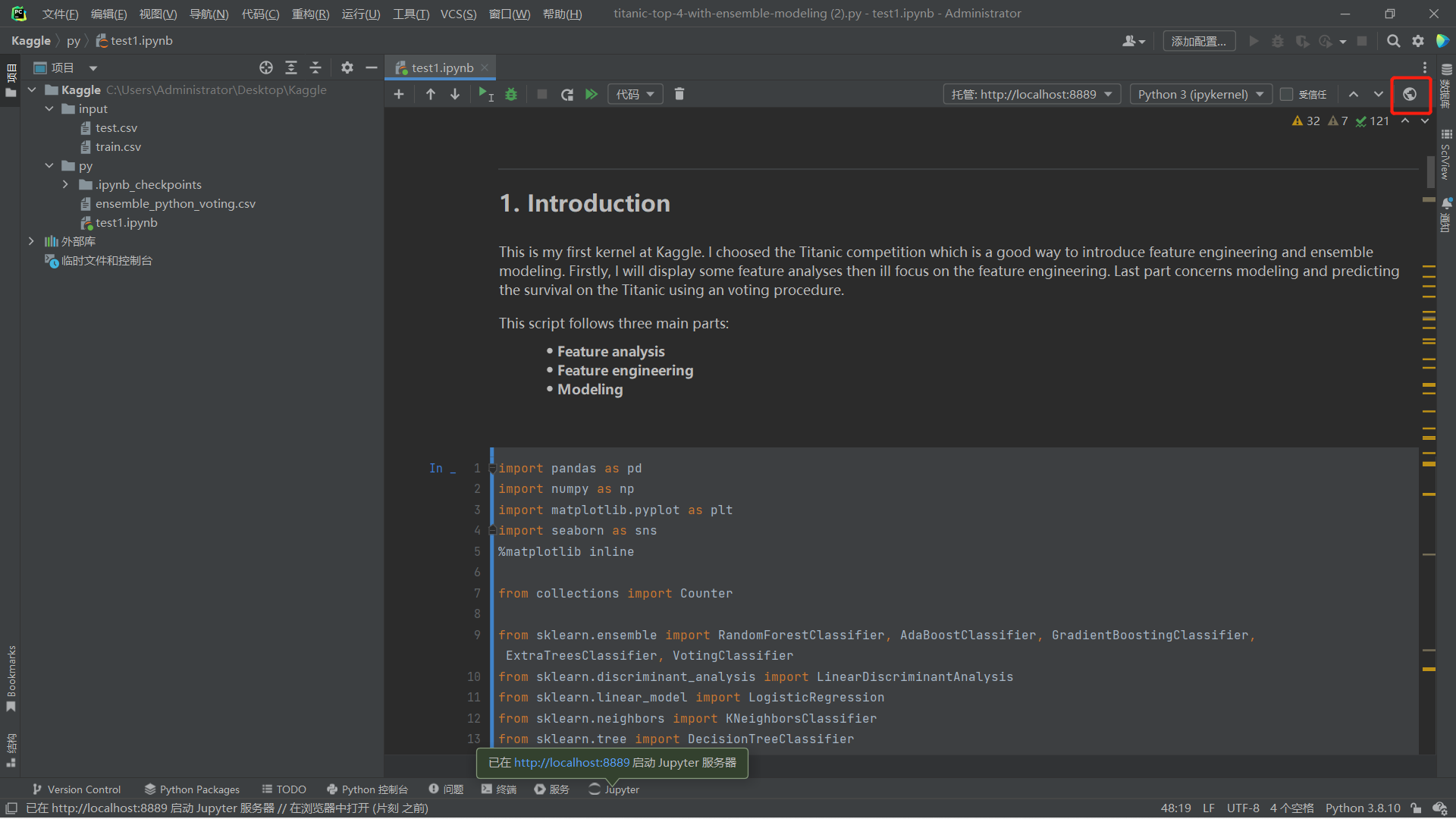The image size is (1456, 819).
Task: Go to previous highlighted error
Action: (1405, 121)
